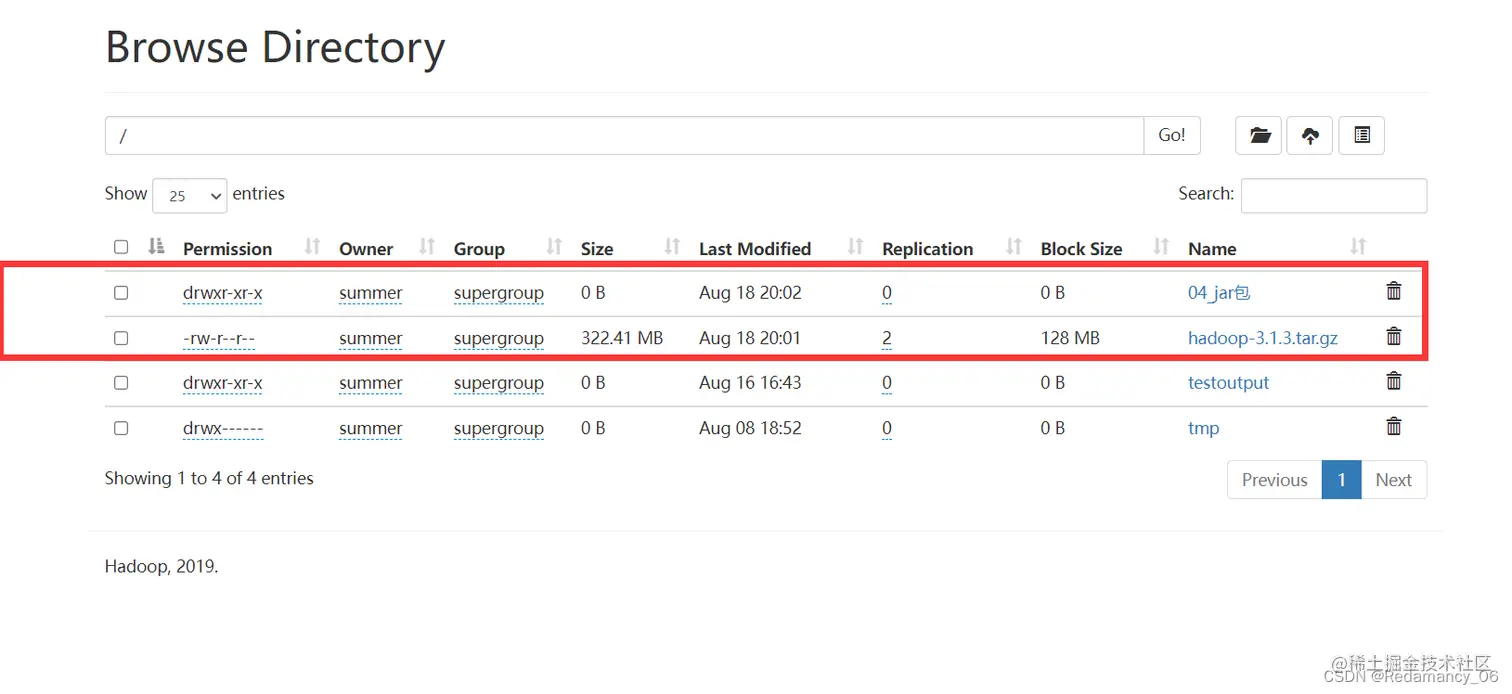This screenshot has height=694, width=1512.
Task: Click the Block Size column header text
Action: coord(1081,249)
